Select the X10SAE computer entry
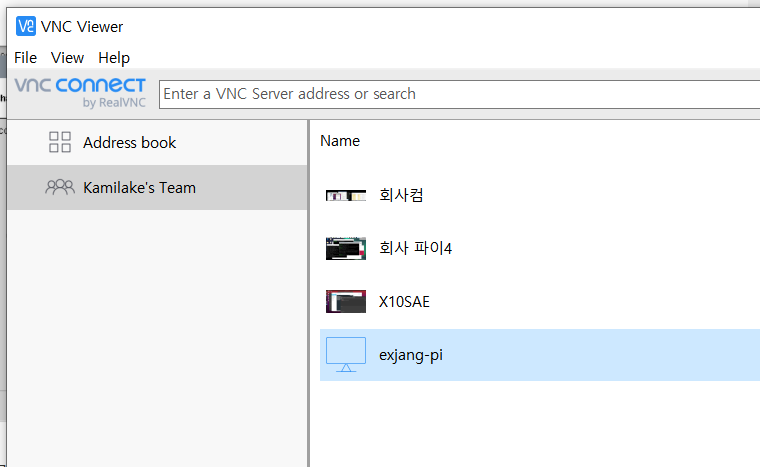Viewport: 760px width, 467px height. pyautogui.click(x=540, y=302)
